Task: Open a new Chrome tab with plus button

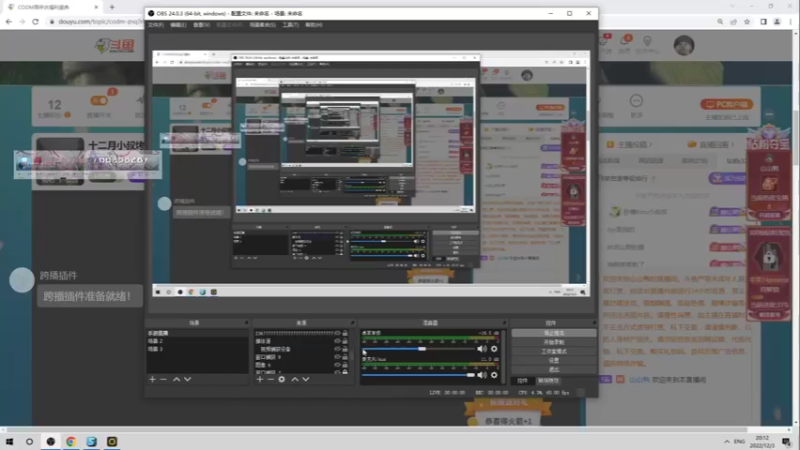Action: click(112, 7)
